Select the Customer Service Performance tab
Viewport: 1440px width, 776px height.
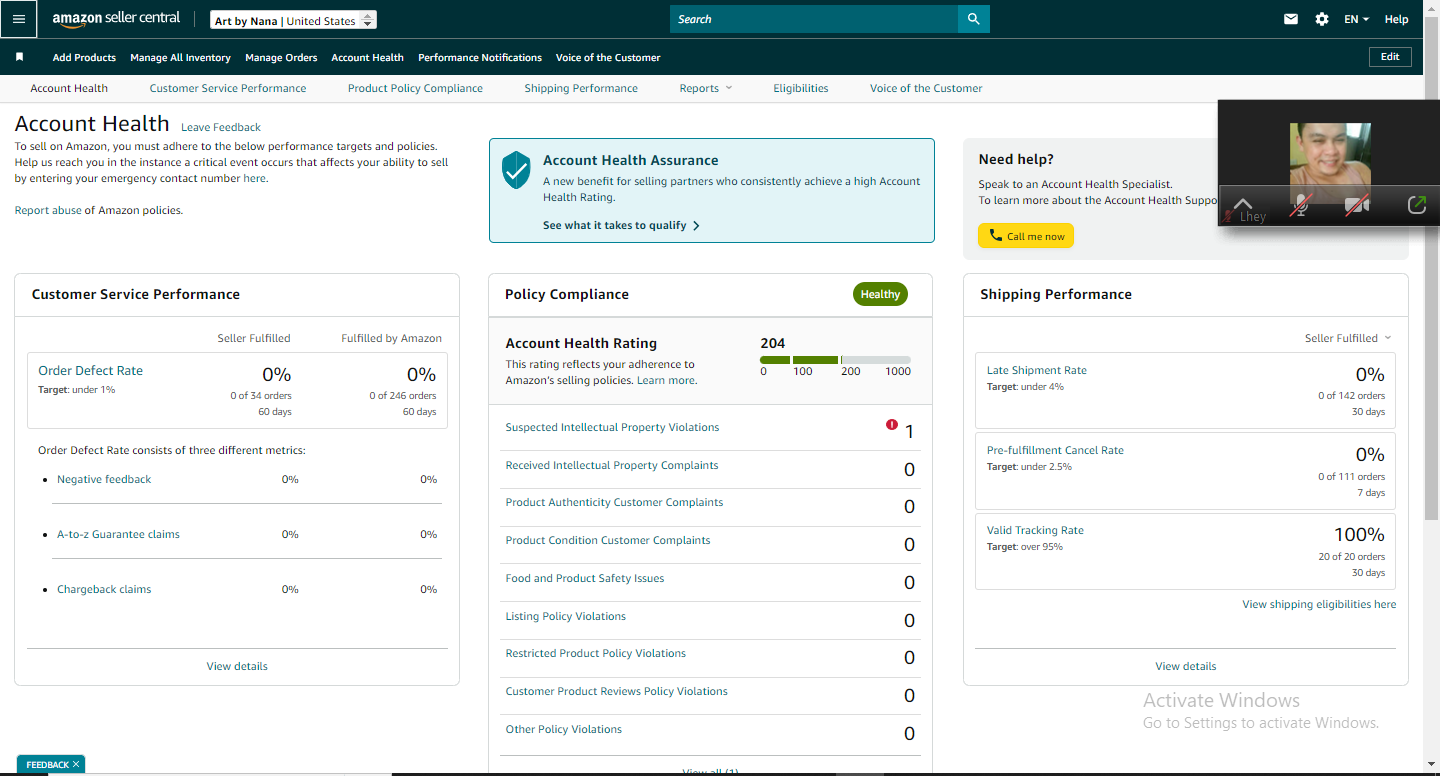point(228,88)
